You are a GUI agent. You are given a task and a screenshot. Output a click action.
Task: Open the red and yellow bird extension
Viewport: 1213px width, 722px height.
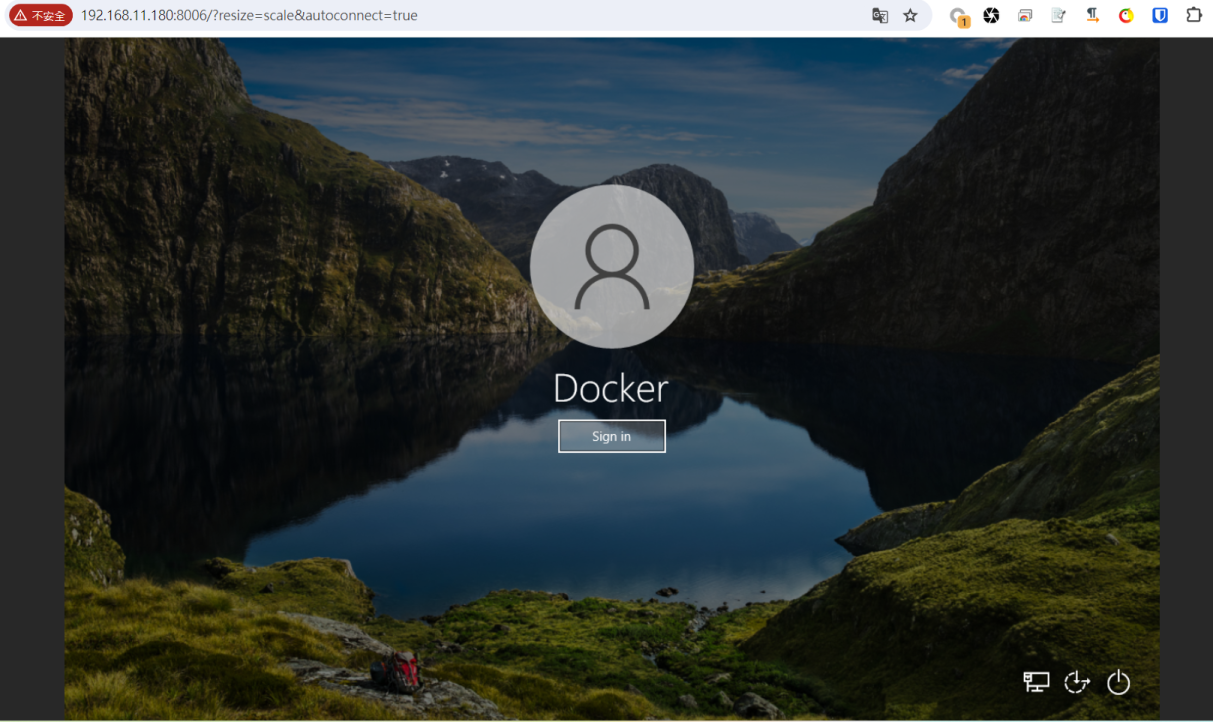(x=1126, y=16)
